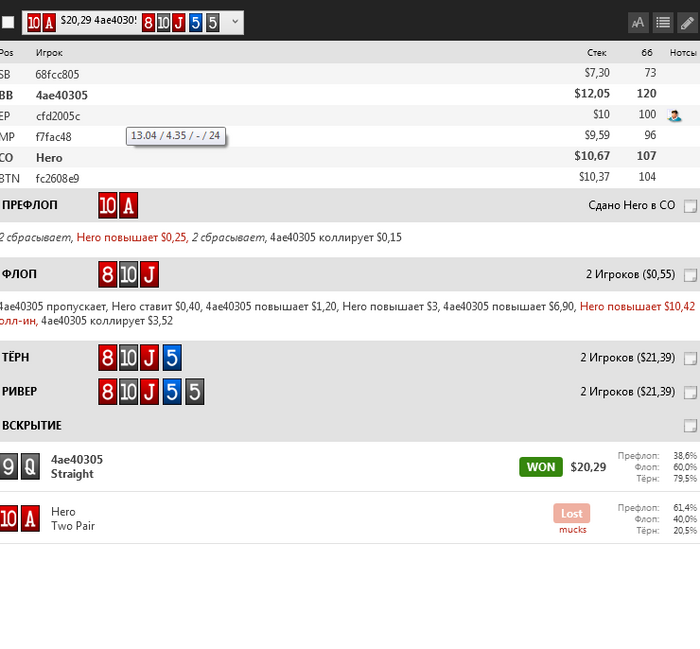Tick the white checkbox beside hand selector
The height and width of the screenshot is (649, 700).
click(x=8, y=22)
